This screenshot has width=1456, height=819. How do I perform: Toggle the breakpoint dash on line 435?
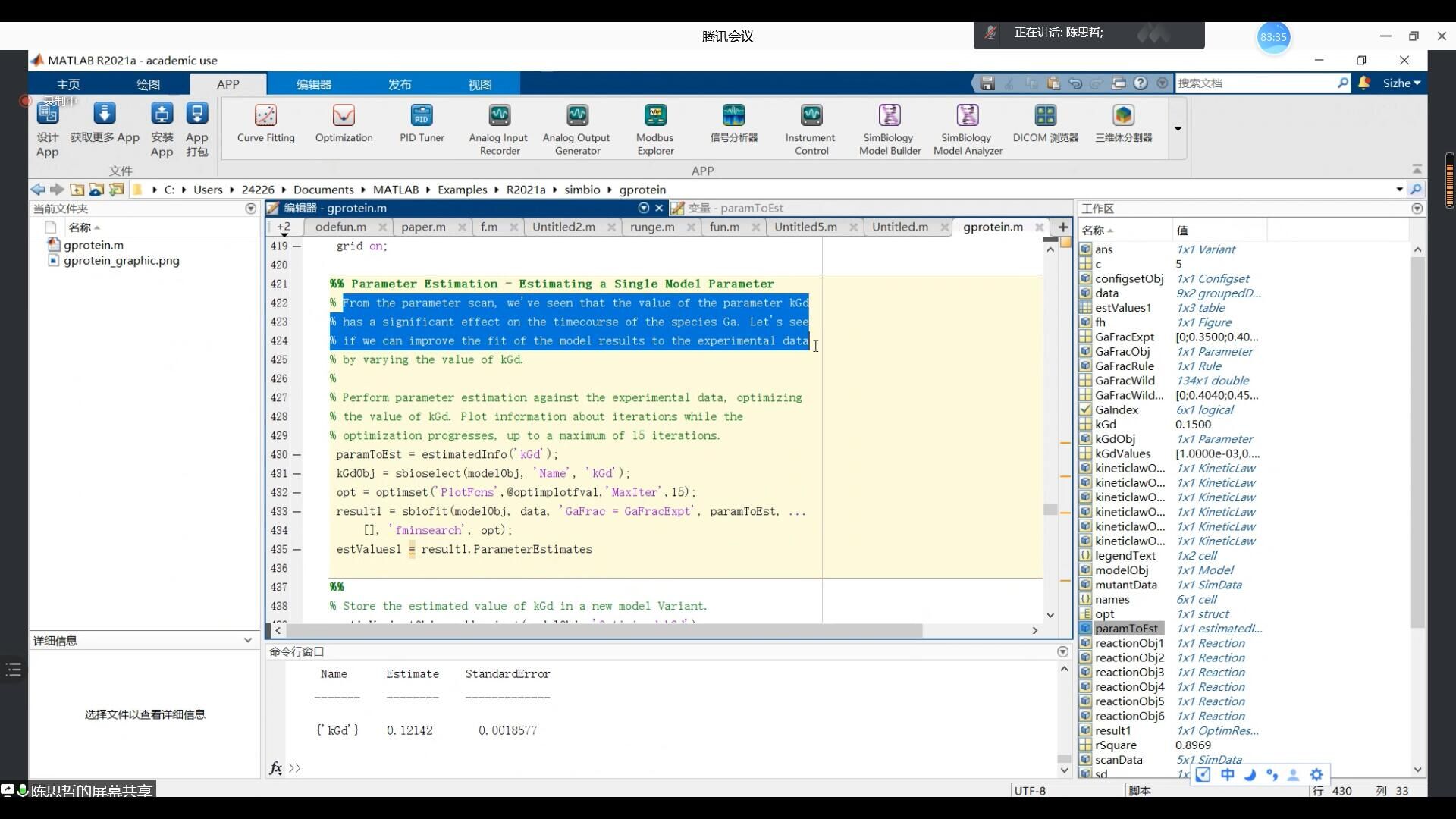click(x=297, y=550)
